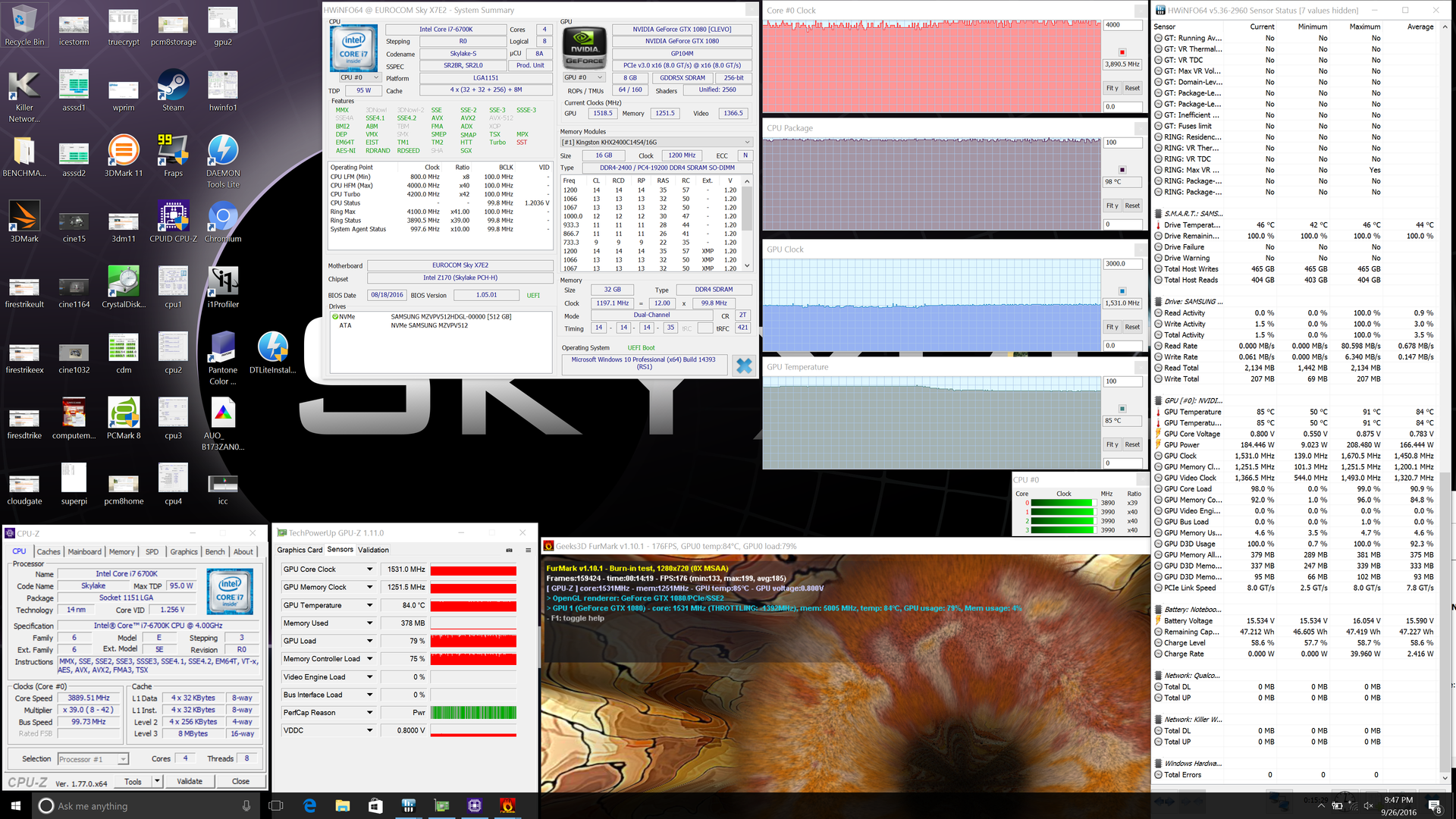Viewport: 1456px width, 819px height.
Task: Click the Cortana microphone icon
Action: click(246, 806)
